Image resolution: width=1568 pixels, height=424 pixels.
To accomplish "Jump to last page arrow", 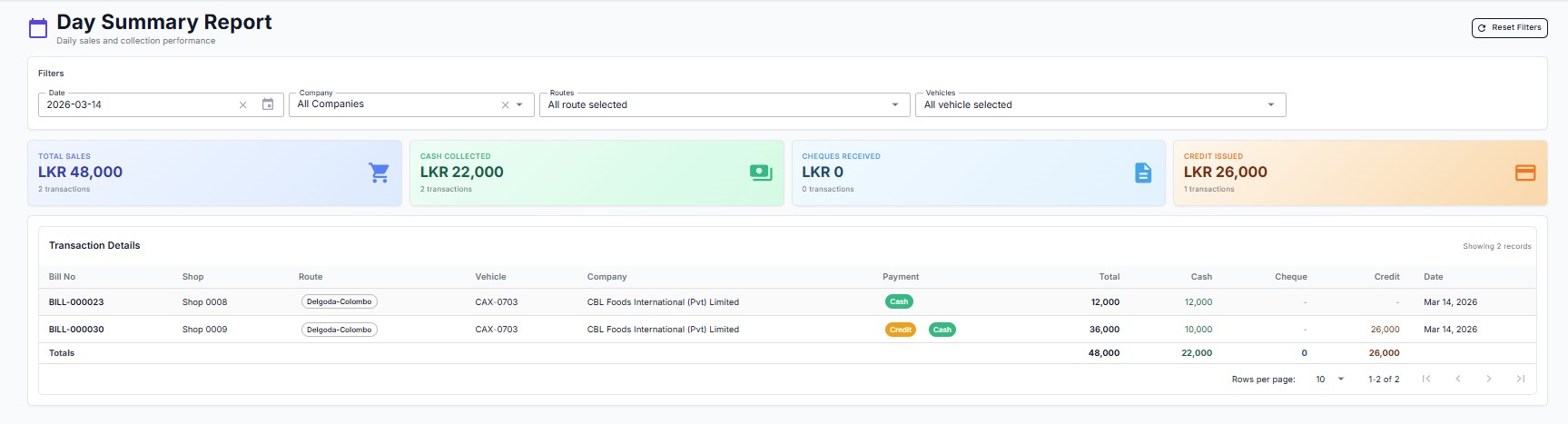I will 1520,379.
